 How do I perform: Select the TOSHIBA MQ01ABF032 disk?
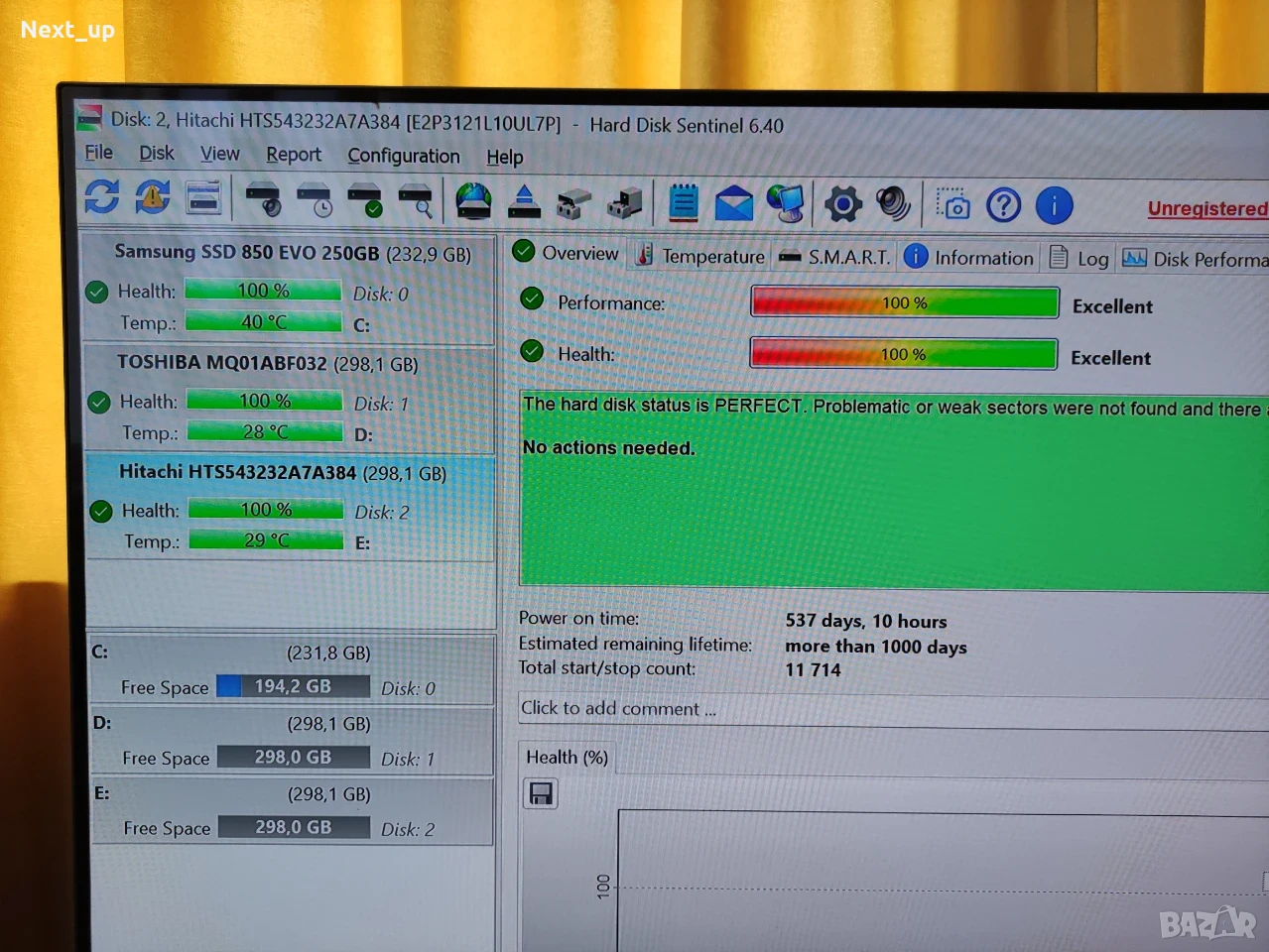point(290,398)
